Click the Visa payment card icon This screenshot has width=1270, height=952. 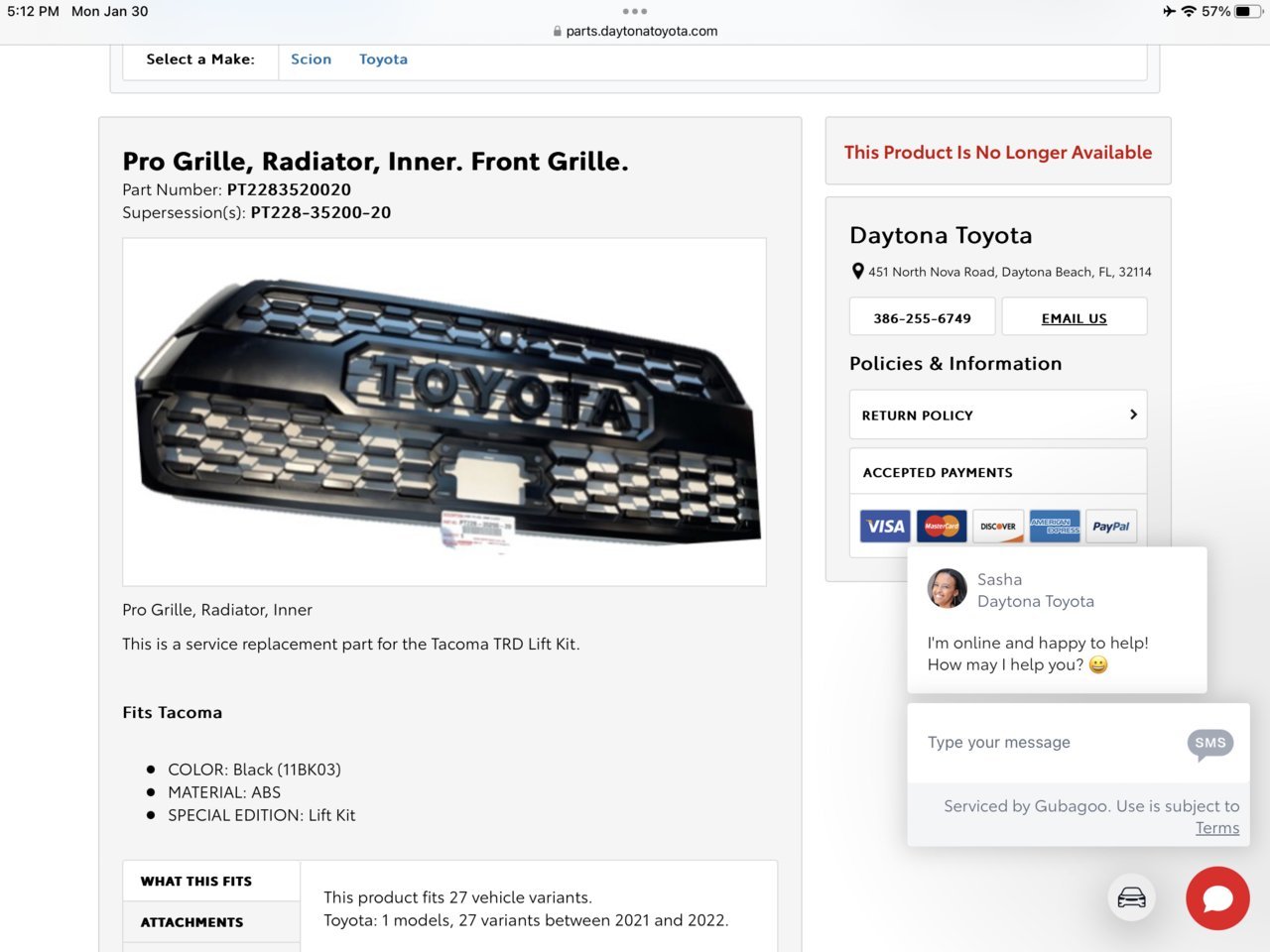pos(884,527)
